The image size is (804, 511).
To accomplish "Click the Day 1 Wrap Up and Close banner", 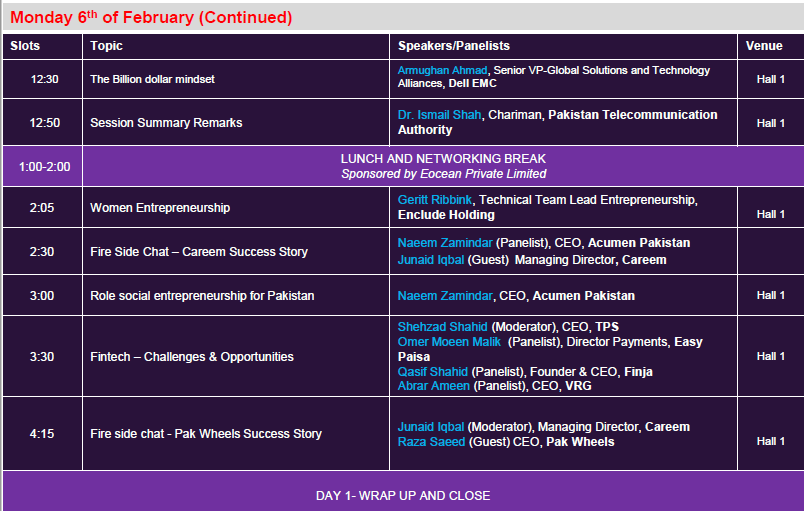I will [x=403, y=496].
